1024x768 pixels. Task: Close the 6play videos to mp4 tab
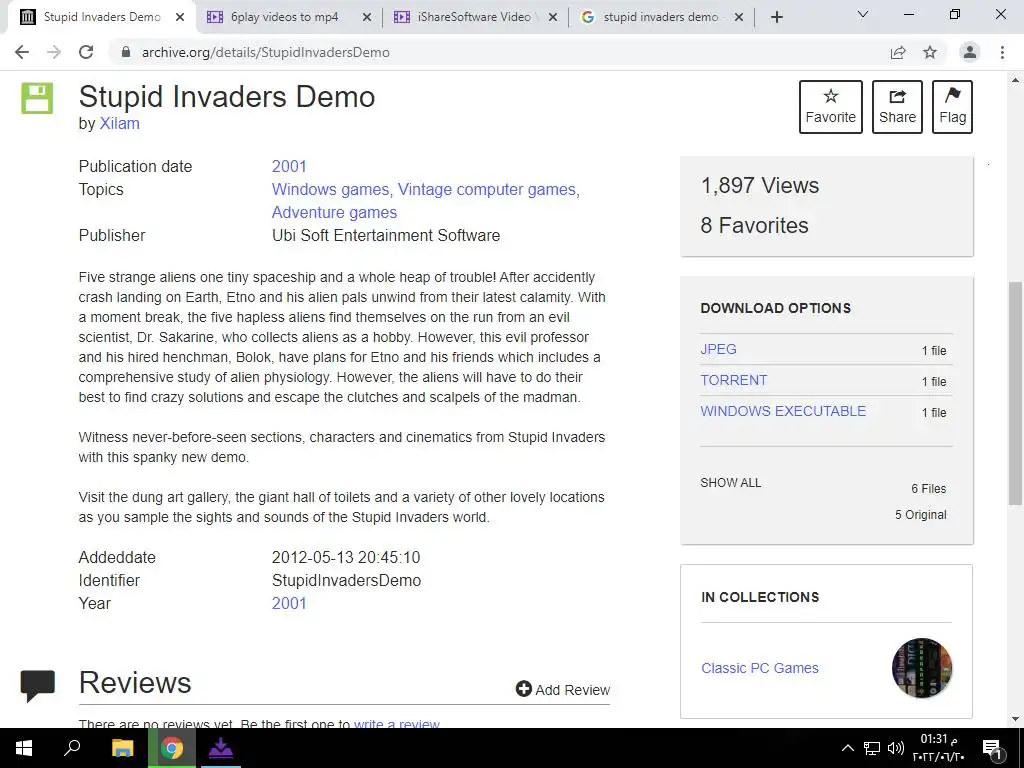coord(367,17)
